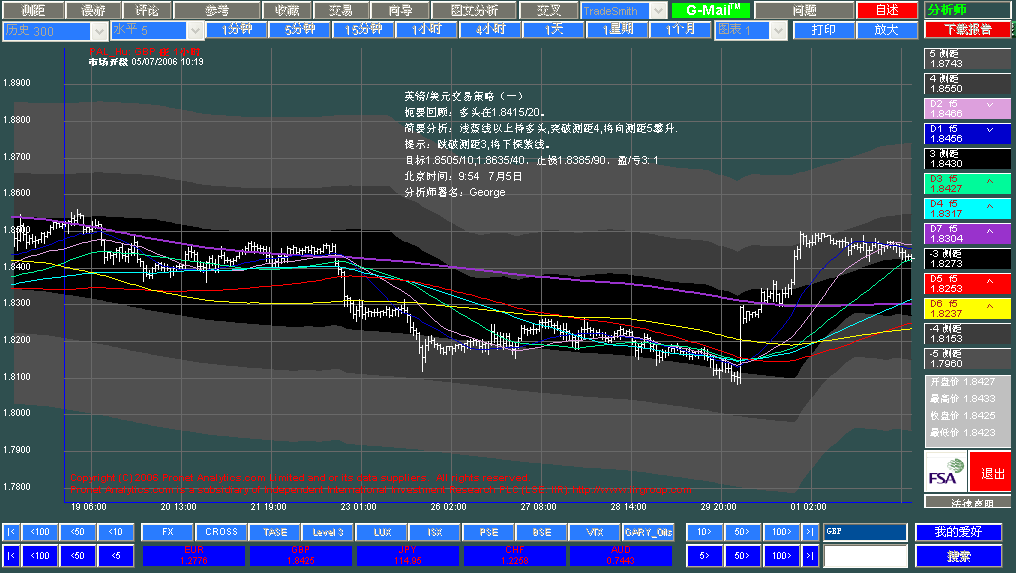Toggle the down arrow on D2 f5

tap(990, 104)
